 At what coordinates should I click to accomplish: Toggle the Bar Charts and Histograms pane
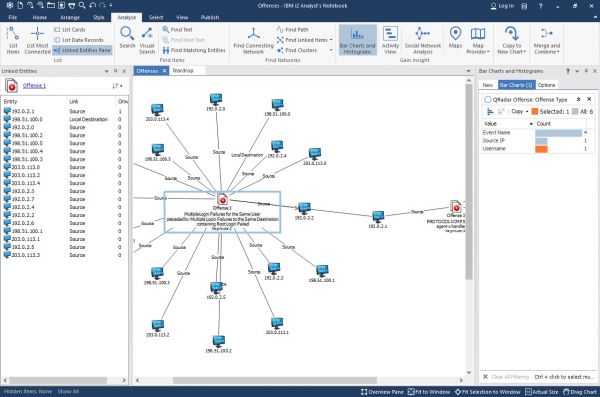tap(357, 40)
